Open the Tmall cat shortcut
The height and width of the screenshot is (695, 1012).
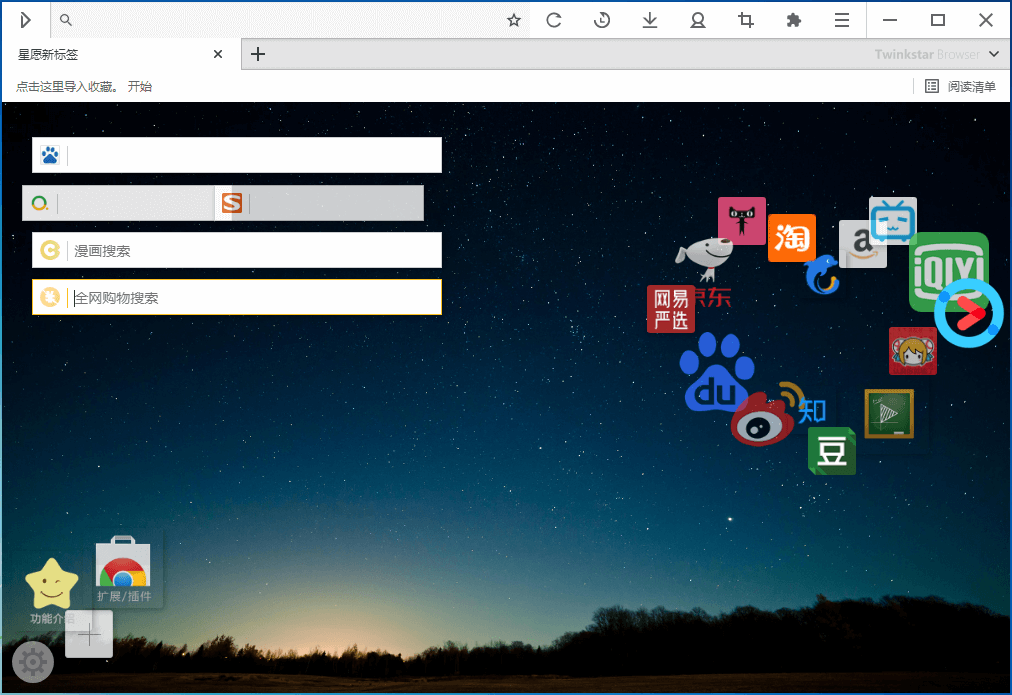(x=742, y=221)
